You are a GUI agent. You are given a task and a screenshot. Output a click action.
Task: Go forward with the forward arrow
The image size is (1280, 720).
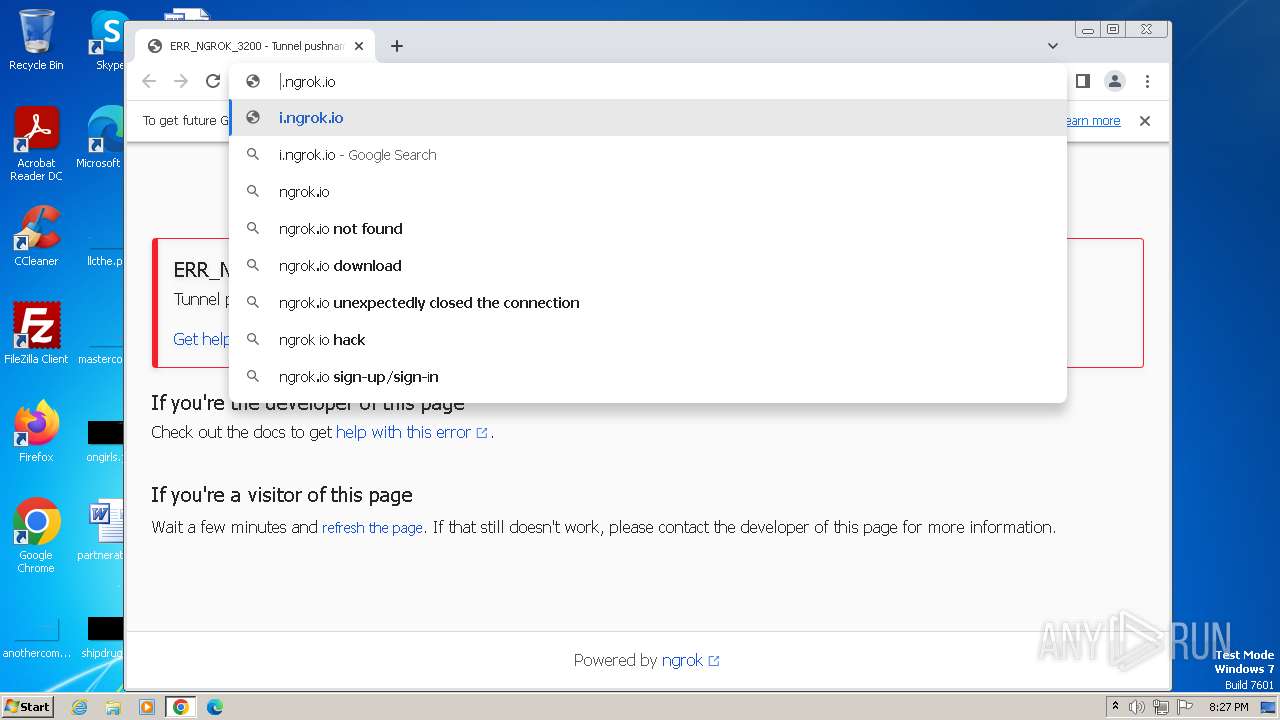coord(181,81)
